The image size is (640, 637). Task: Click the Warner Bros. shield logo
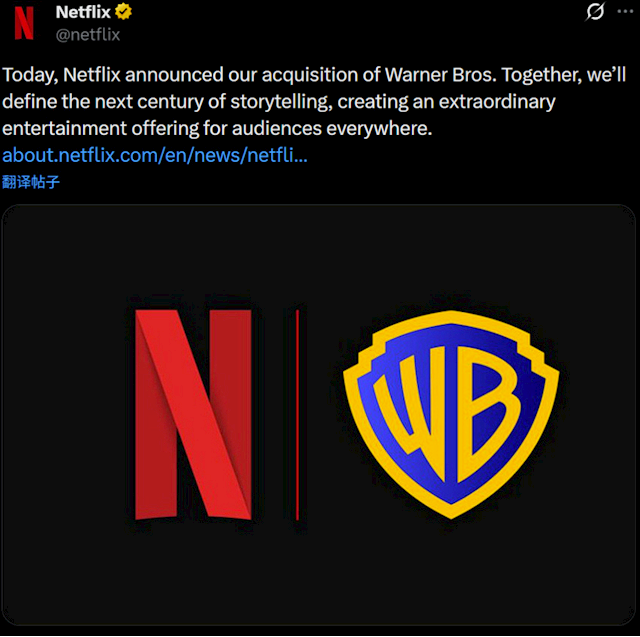[451, 414]
